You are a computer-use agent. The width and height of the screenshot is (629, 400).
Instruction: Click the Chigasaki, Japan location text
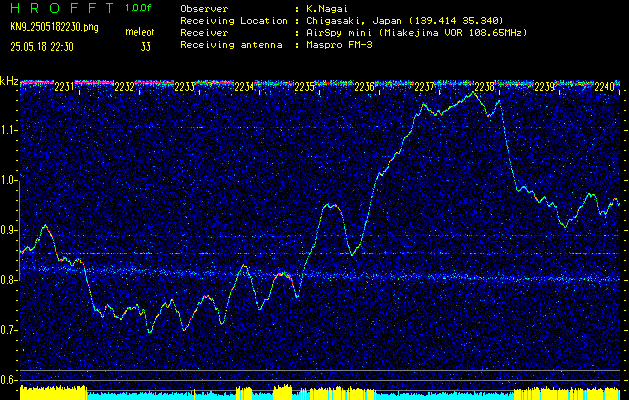click(x=404, y=21)
